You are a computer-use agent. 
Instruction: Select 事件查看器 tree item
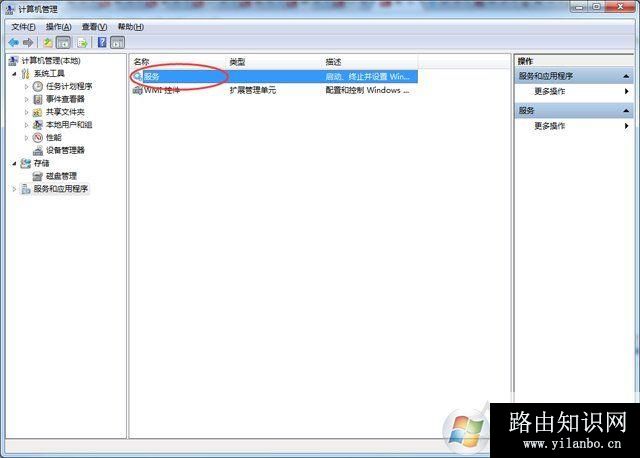(65, 99)
